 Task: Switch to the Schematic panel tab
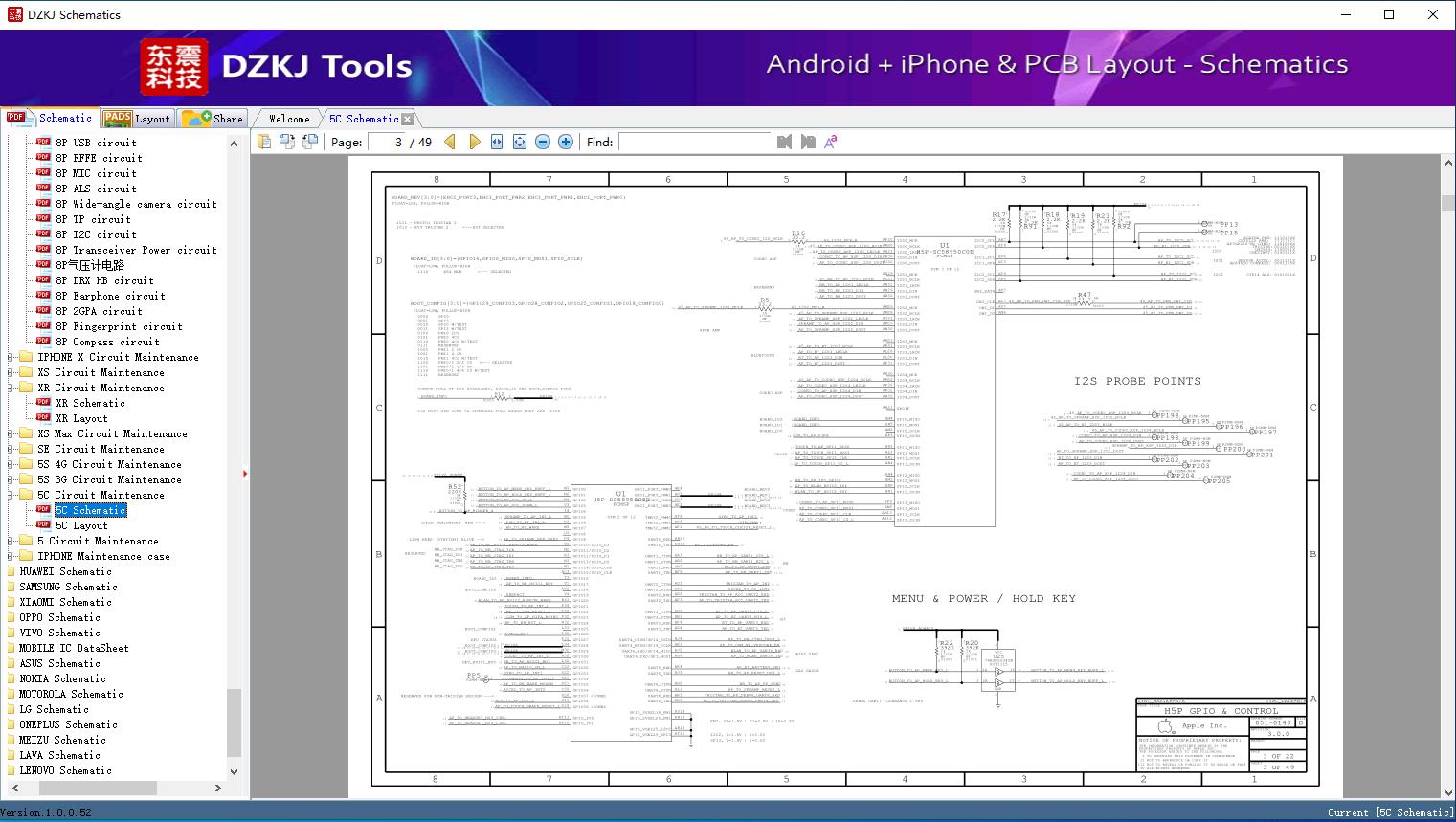pos(50,118)
